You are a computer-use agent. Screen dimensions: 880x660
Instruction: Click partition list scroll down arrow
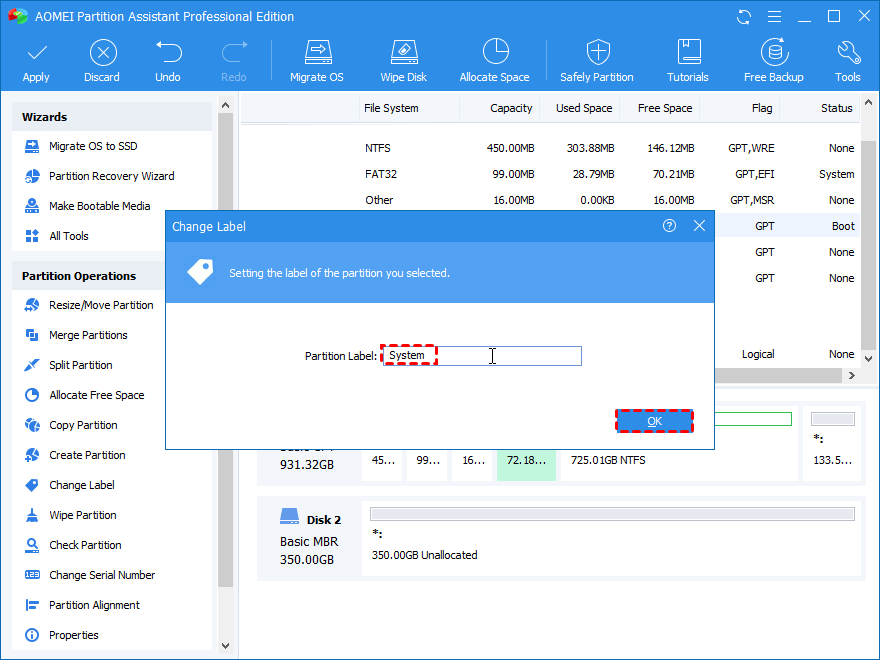868,359
